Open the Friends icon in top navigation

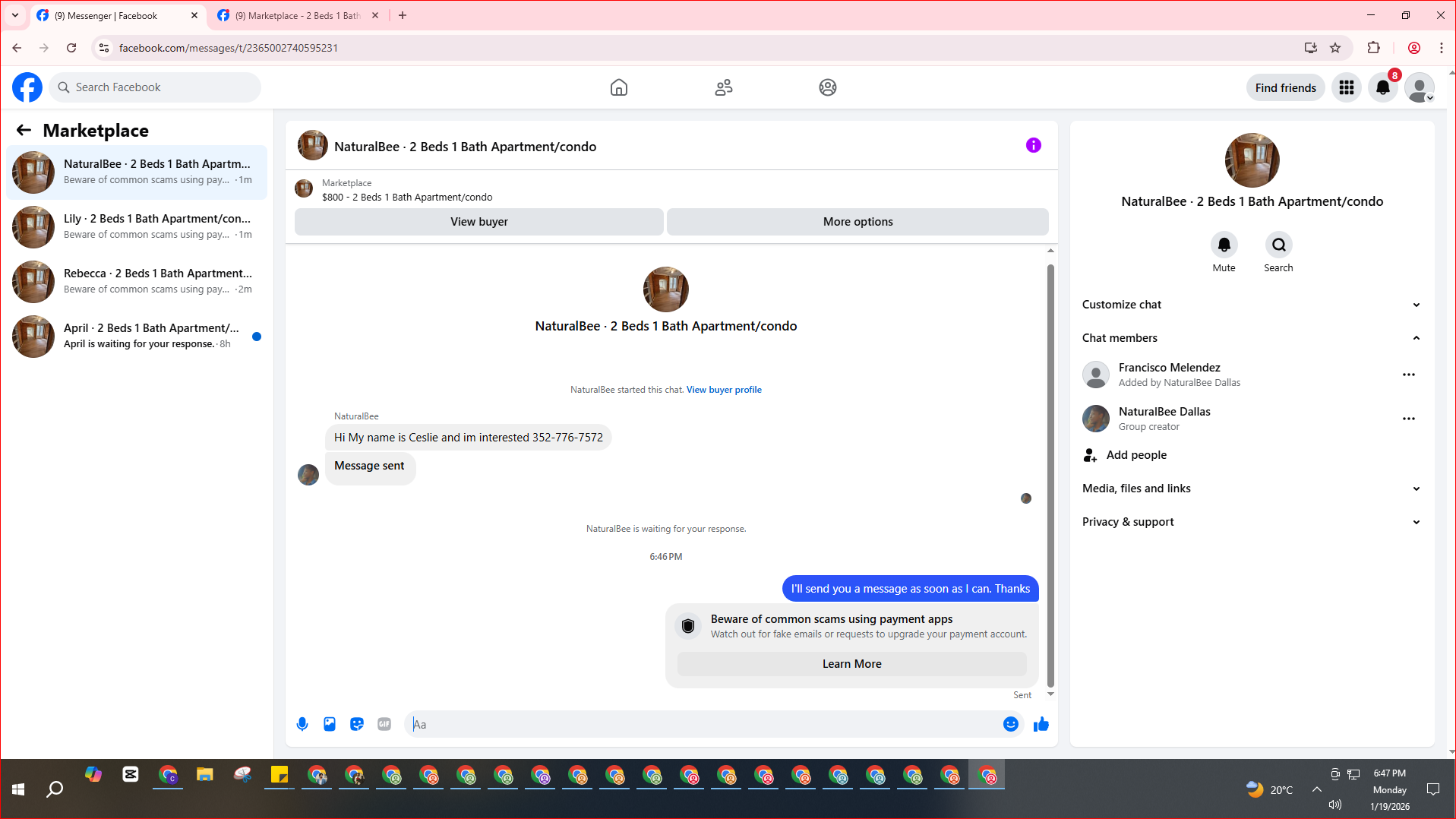pyautogui.click(x=724, y=87)
